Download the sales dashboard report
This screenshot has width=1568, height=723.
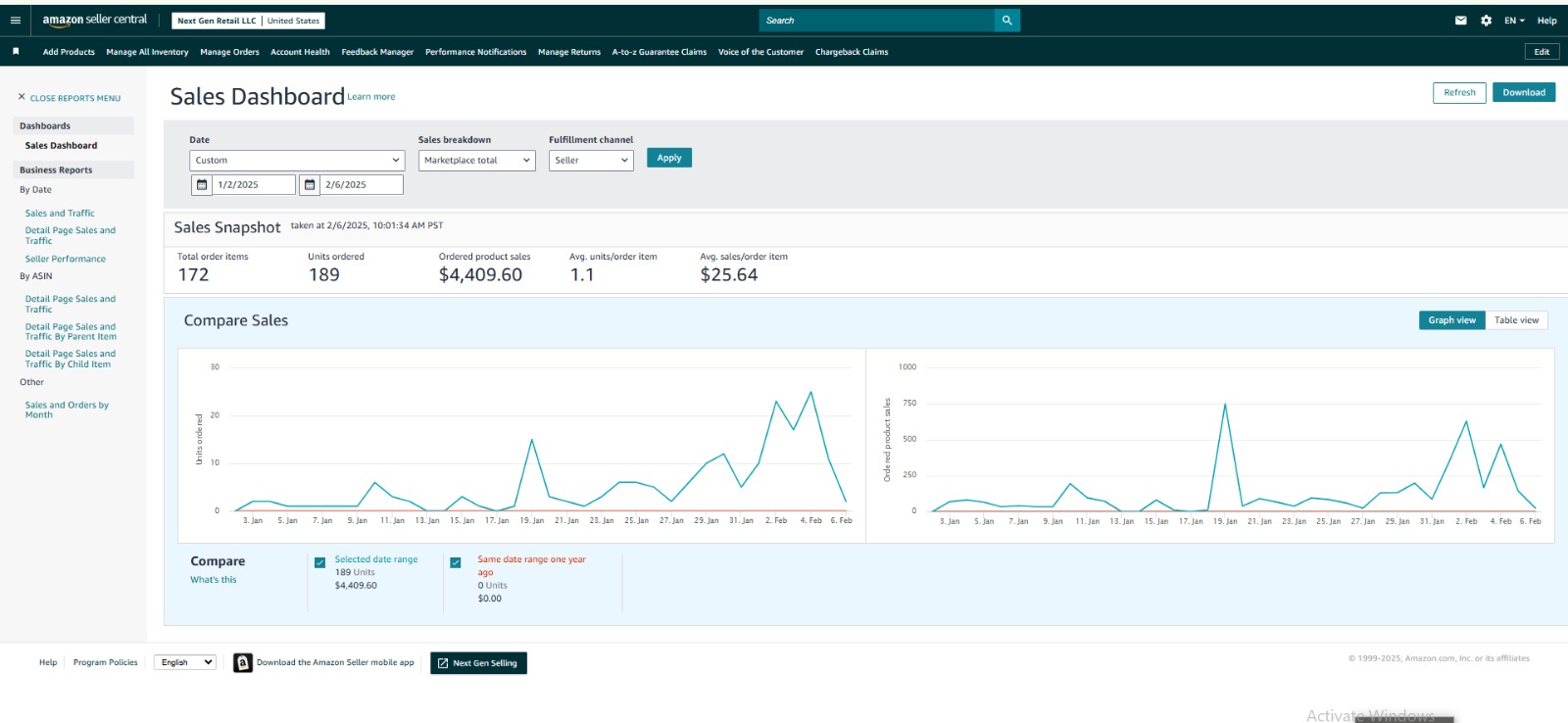(1523, 93)
